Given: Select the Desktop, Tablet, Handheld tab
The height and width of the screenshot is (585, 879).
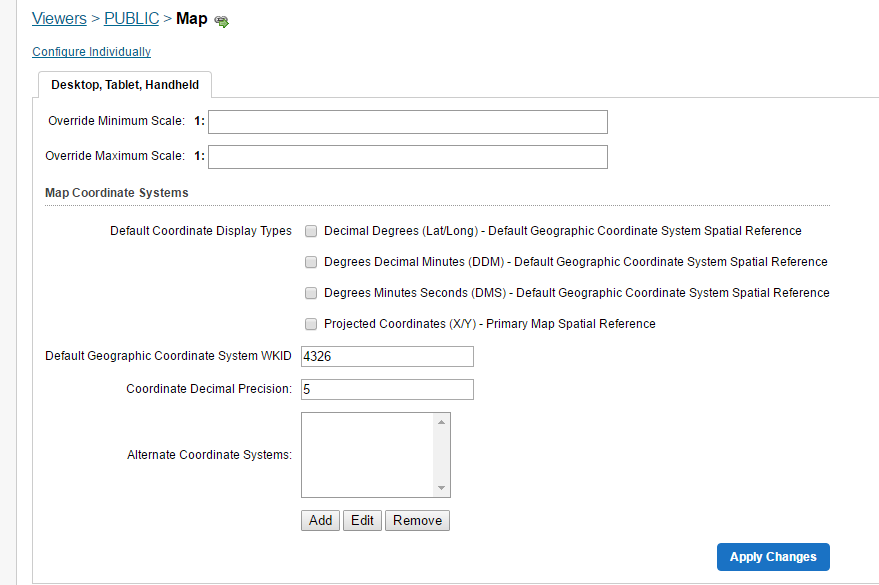Looking at the screenshot, I should (x=125, y=85).
